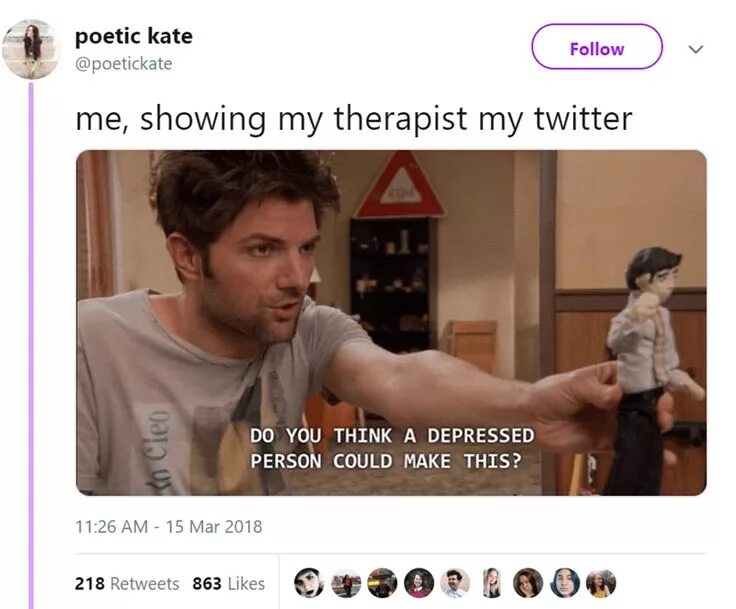Open the attached depressed person meme image
The height and width of the screenshot is (609, 736).
click(391, 323)
